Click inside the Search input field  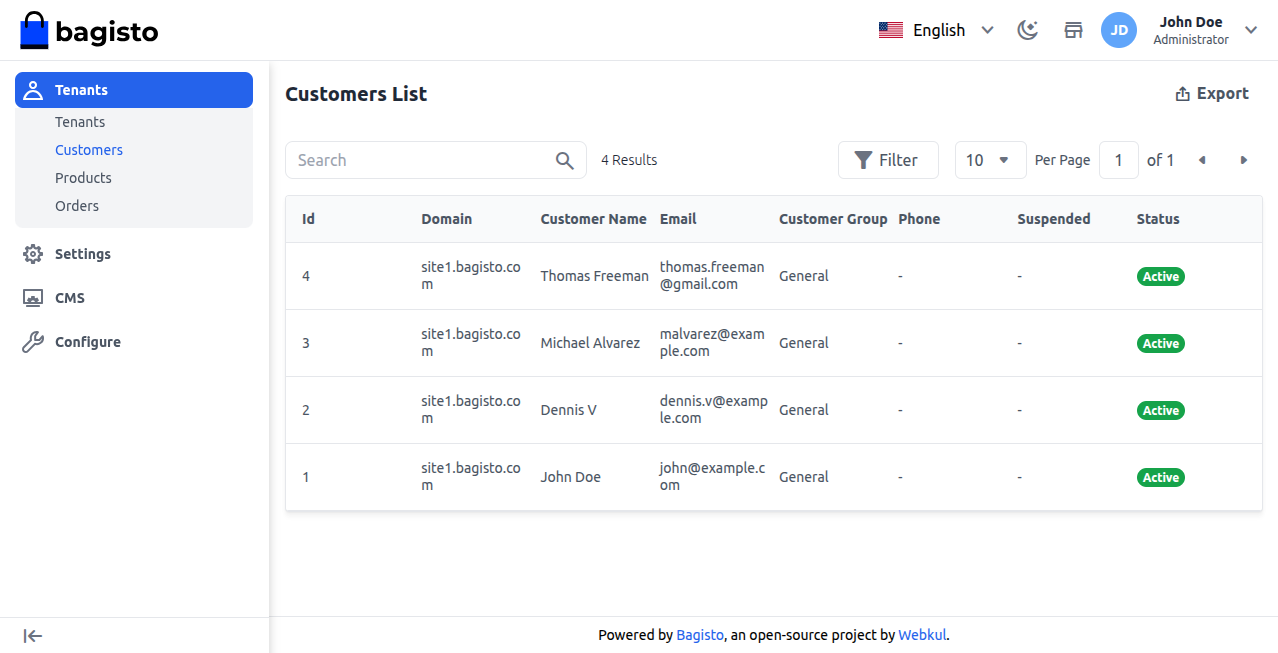pyautogui.click(x=420, y=160)
